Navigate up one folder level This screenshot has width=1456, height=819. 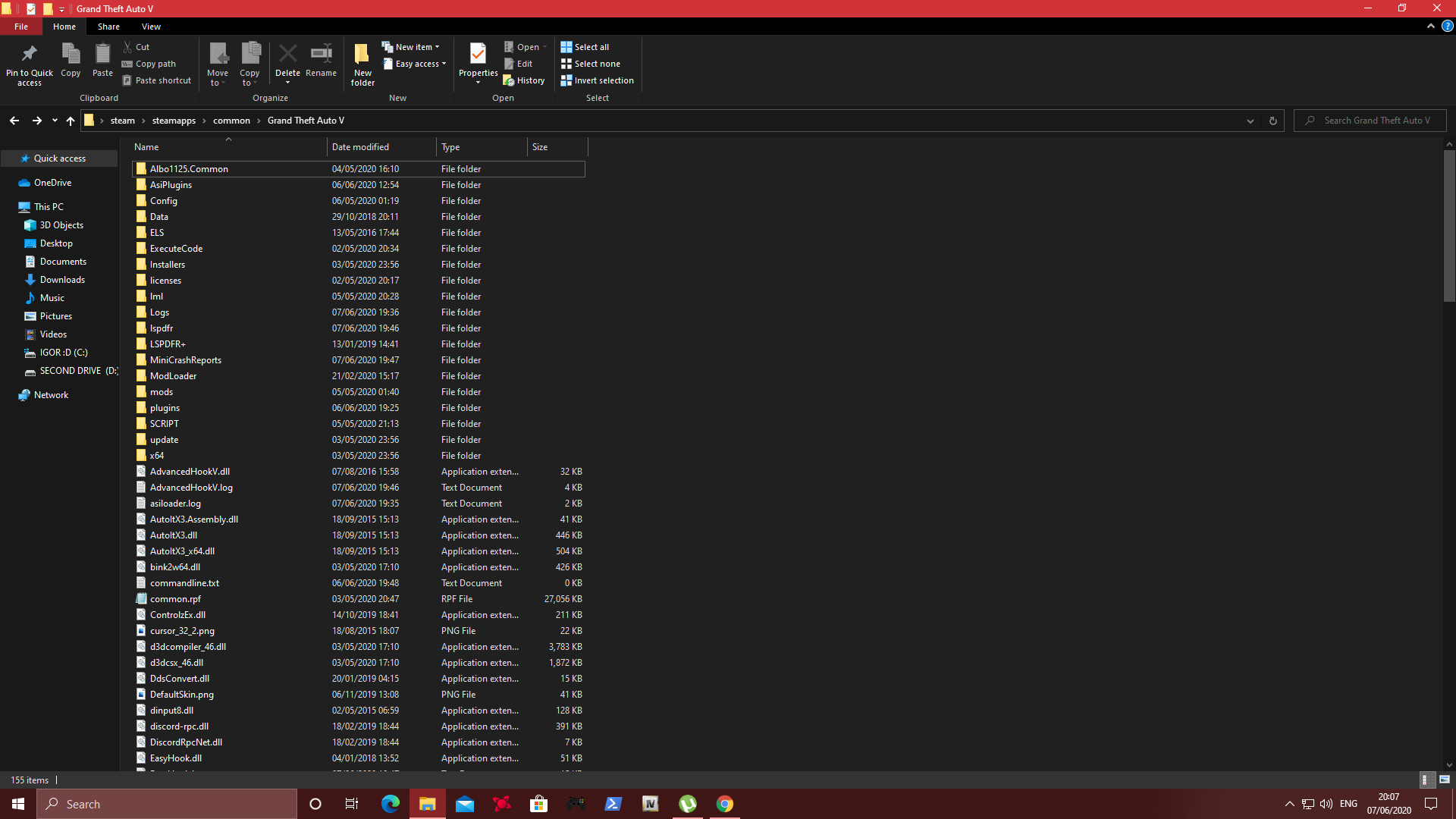pyautogui.click(x=71, y=121)
